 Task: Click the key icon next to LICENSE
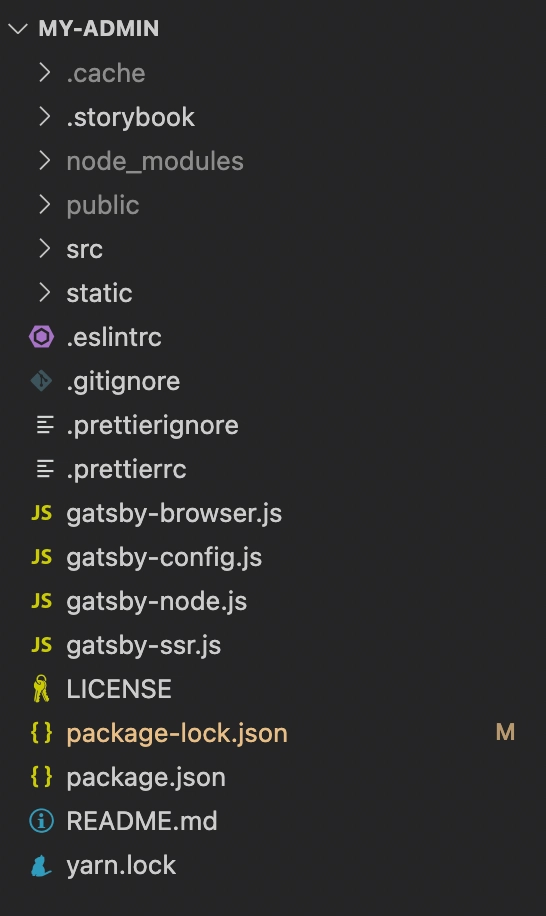coord(41,689)
